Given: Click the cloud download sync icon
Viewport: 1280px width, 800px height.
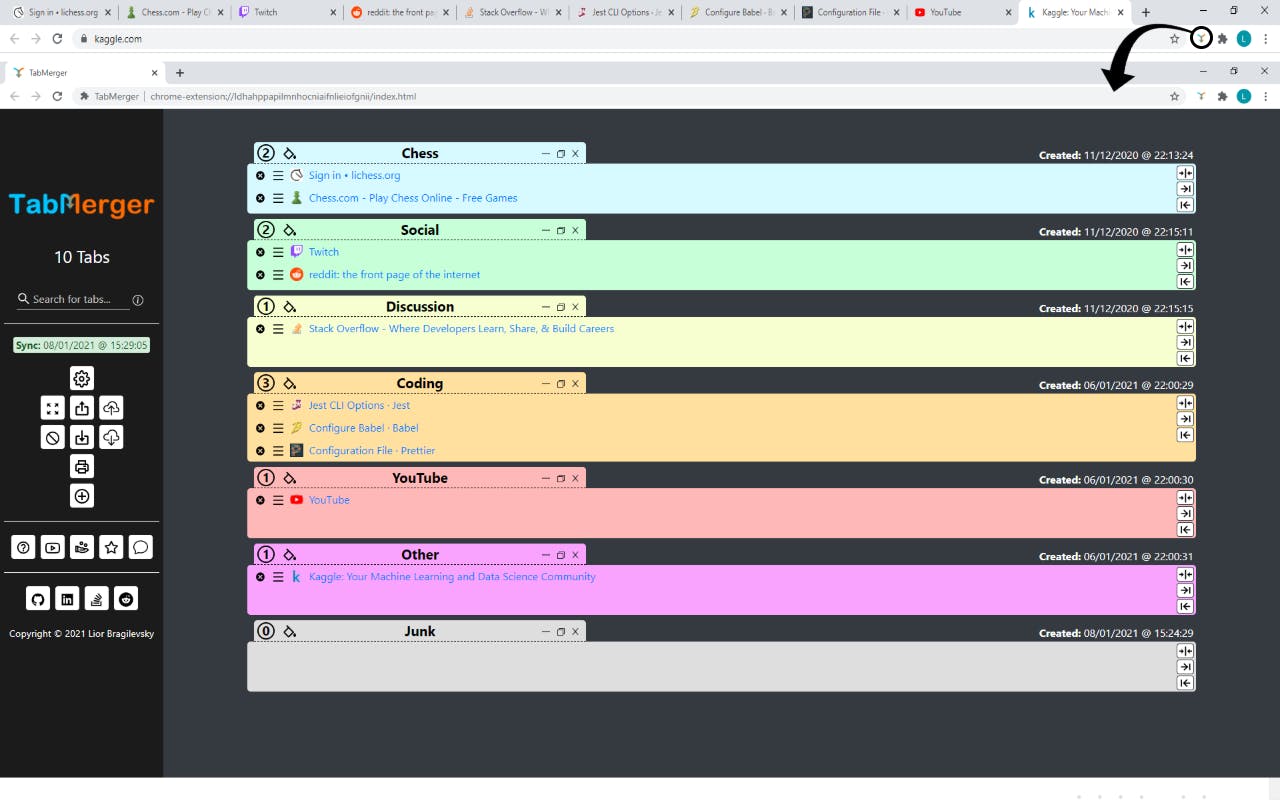Looking at the screenshot, I should pos(111,437).
